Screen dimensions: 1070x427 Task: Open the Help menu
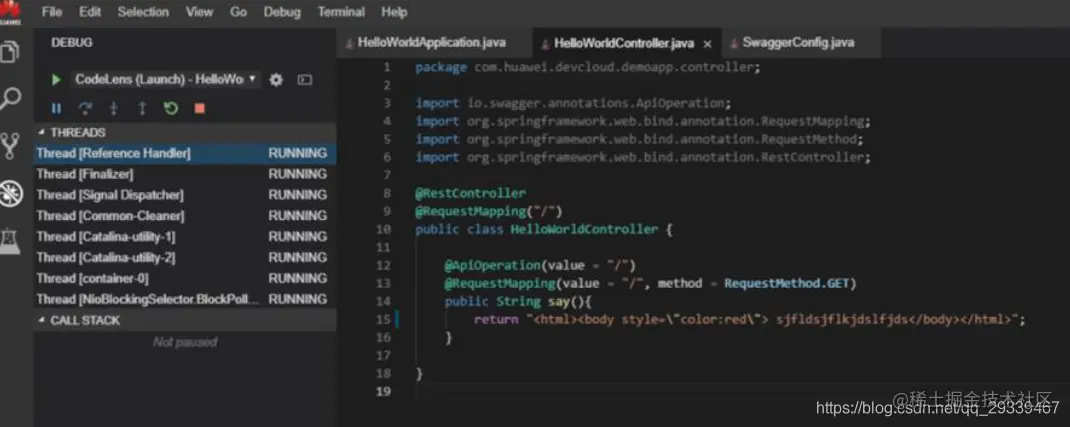click(394, 12)
